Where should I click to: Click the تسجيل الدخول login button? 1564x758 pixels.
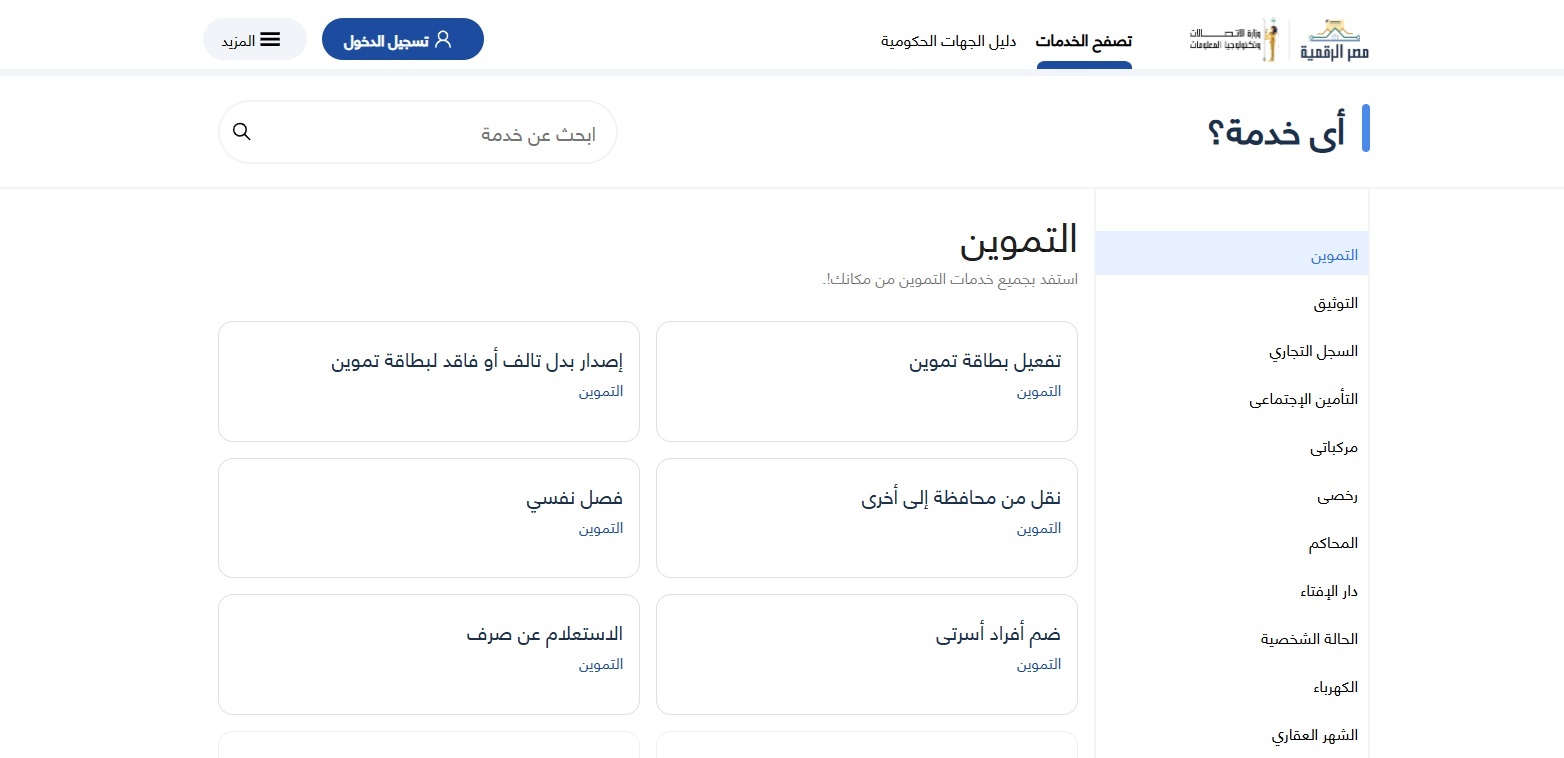pyautogui.click(x=403, y=39)
